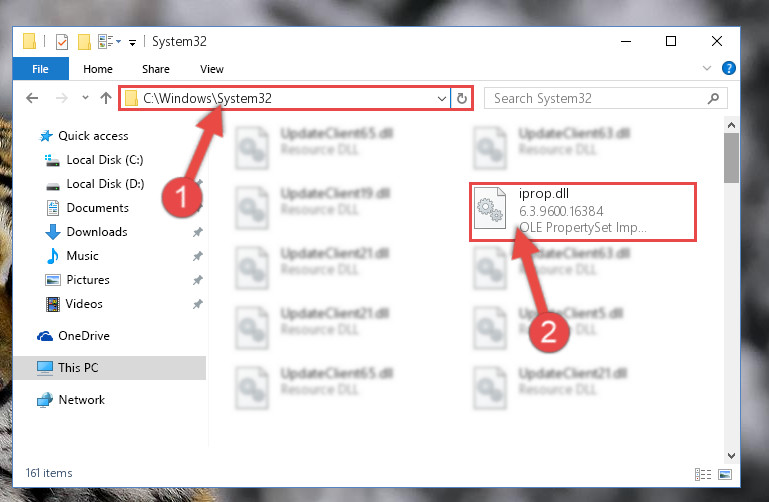Screen dimensions: 769x502
Task: Click the Back navigation arrow
Action: pos(32,98)
